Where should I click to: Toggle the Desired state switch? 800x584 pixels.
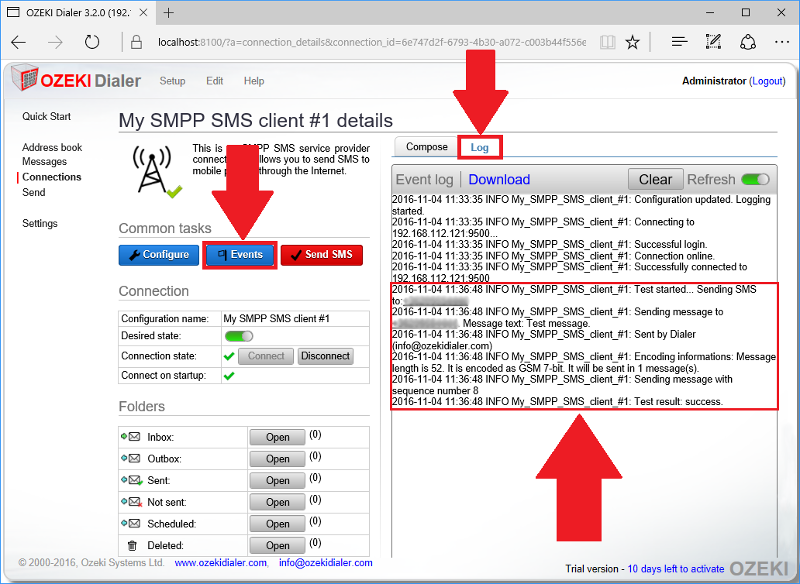(238, 337)
